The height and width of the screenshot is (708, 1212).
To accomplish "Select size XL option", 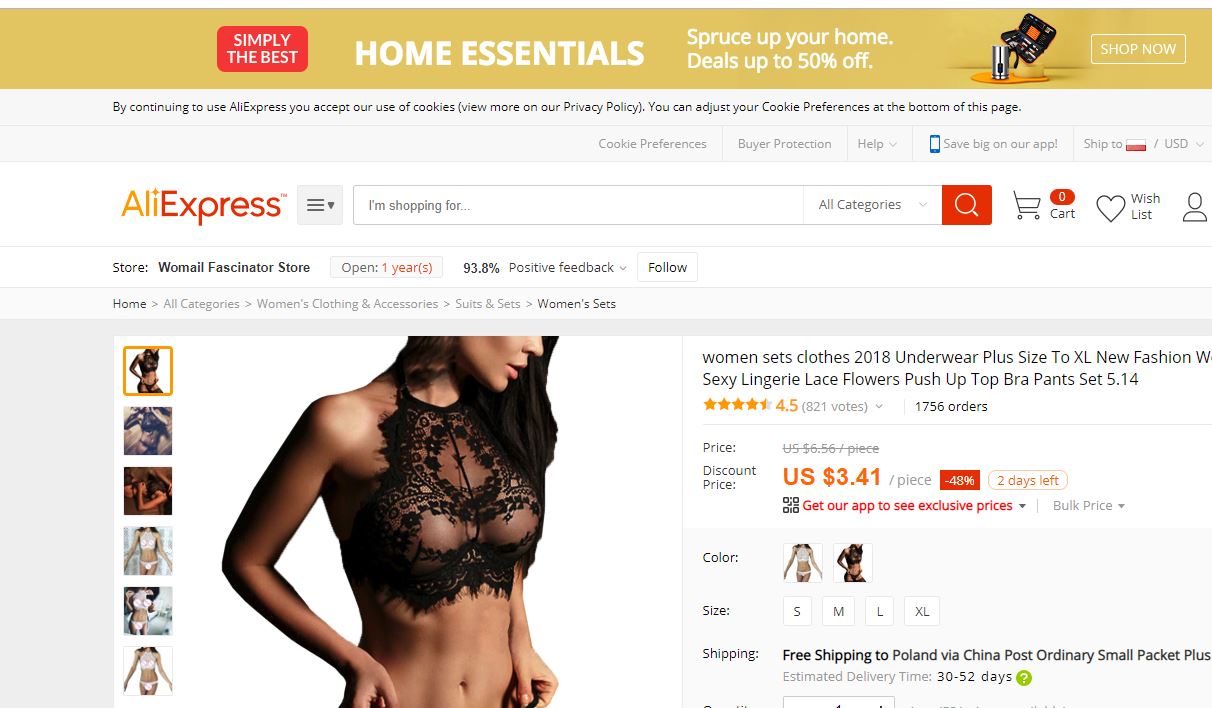I will coord(921,611).
